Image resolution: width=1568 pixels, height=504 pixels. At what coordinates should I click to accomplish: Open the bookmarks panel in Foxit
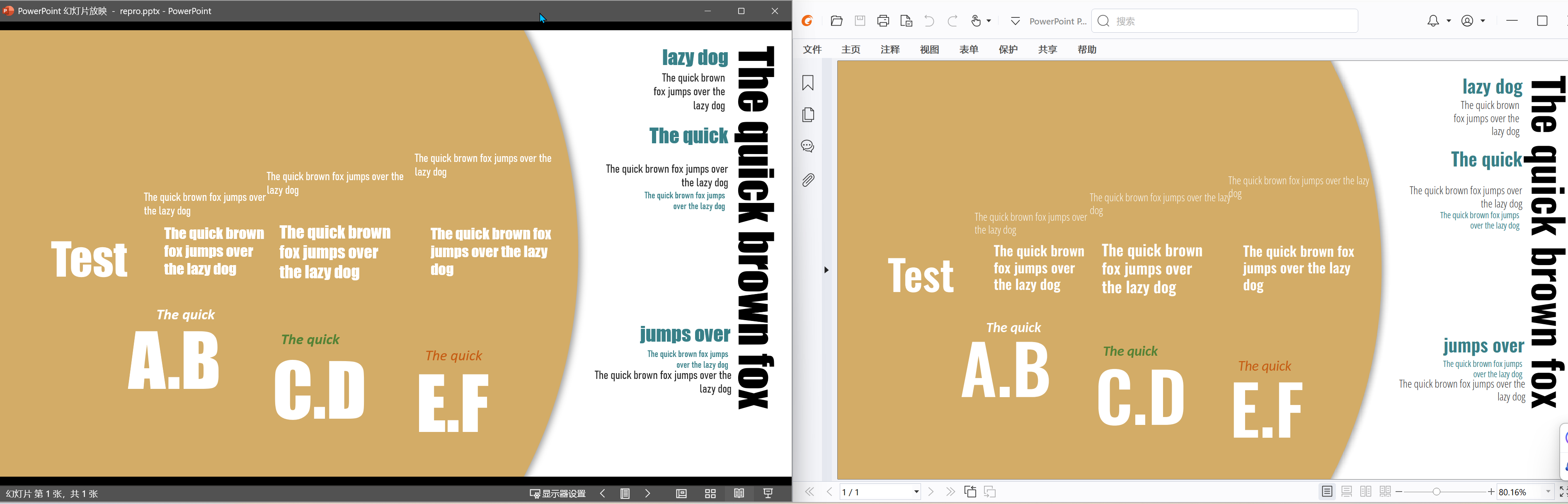[x=808, y=83]
